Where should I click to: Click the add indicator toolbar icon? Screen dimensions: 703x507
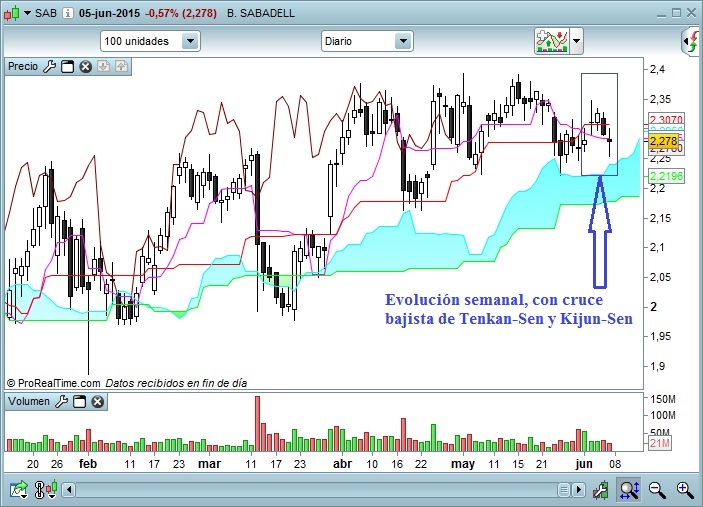pos(552,41)
